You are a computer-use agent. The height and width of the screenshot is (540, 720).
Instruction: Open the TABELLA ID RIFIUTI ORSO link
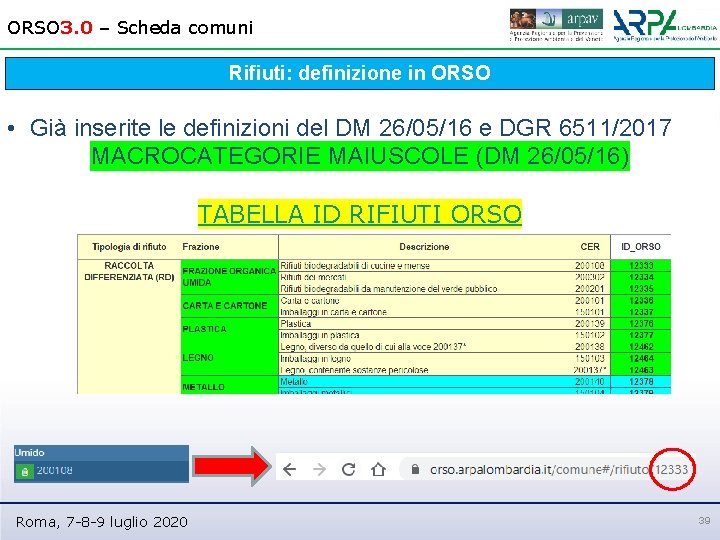(360, 214)
